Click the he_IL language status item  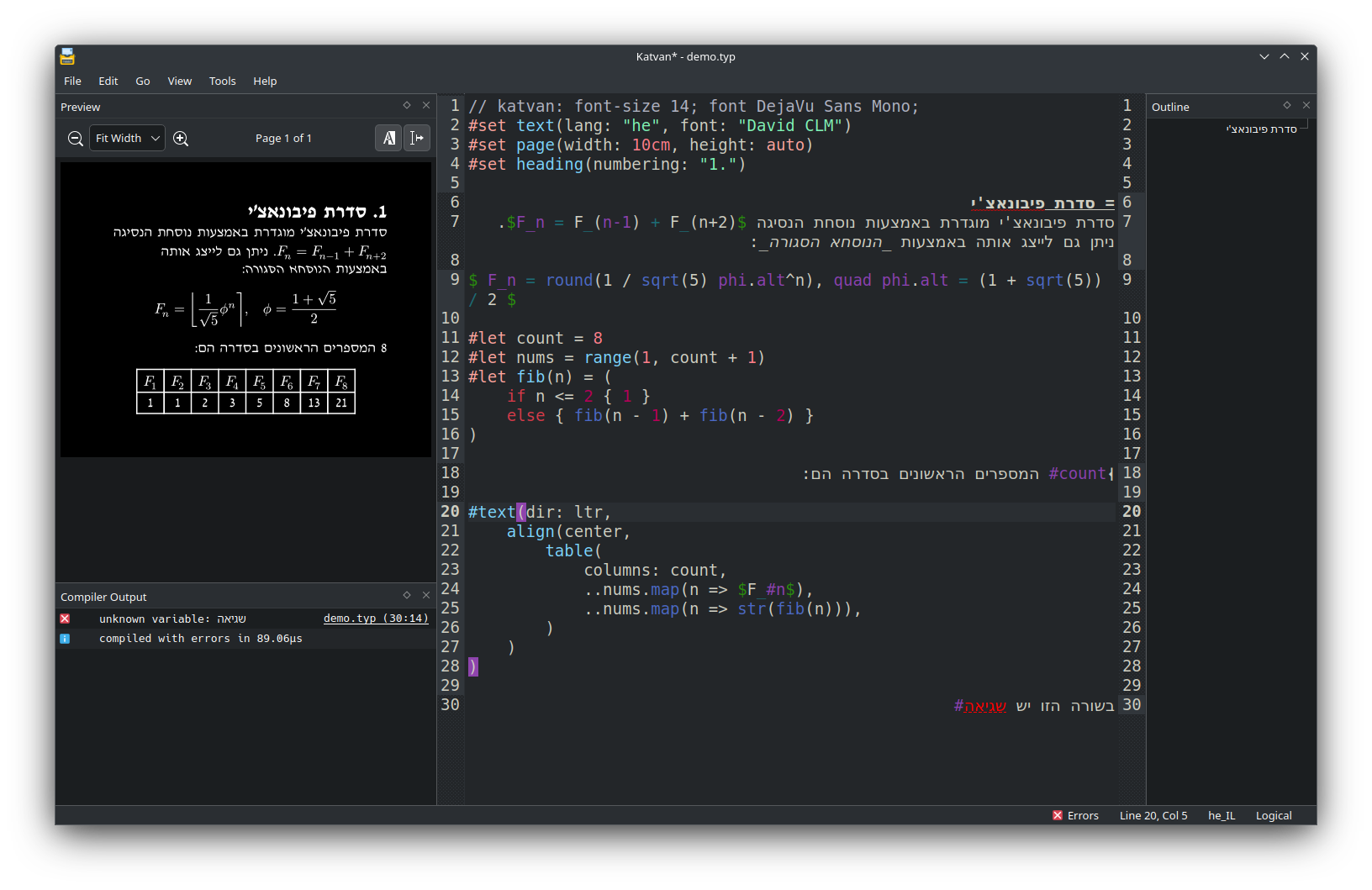tap(1222, 816)
